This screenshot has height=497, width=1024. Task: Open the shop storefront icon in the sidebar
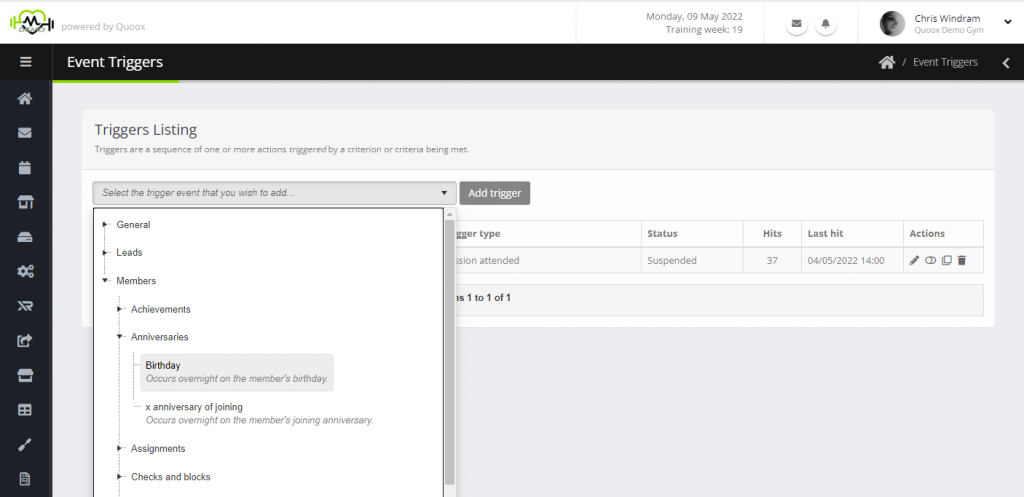(x=25, y=376)
